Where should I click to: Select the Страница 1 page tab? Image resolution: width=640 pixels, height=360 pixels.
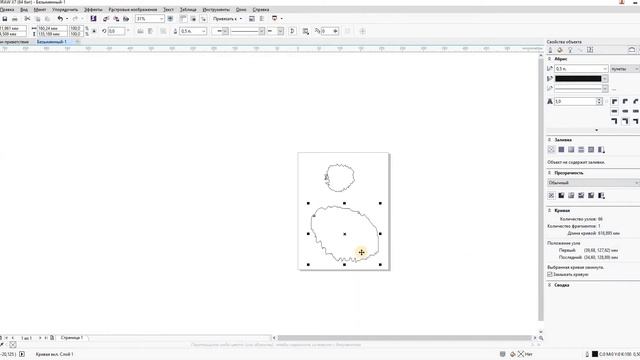[x=71, y=338]
